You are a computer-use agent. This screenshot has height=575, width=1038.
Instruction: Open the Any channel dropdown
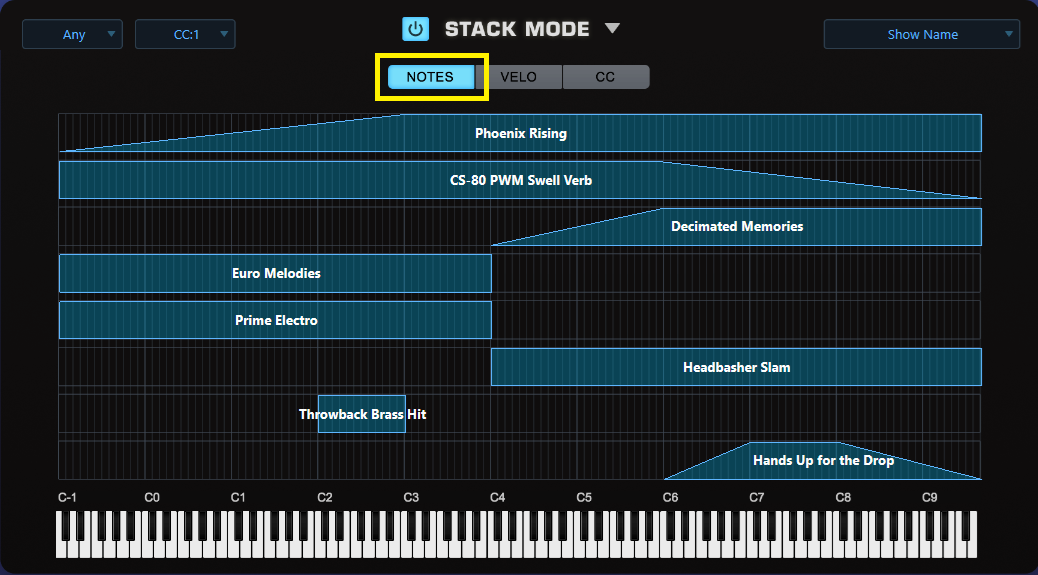point(72,34)
